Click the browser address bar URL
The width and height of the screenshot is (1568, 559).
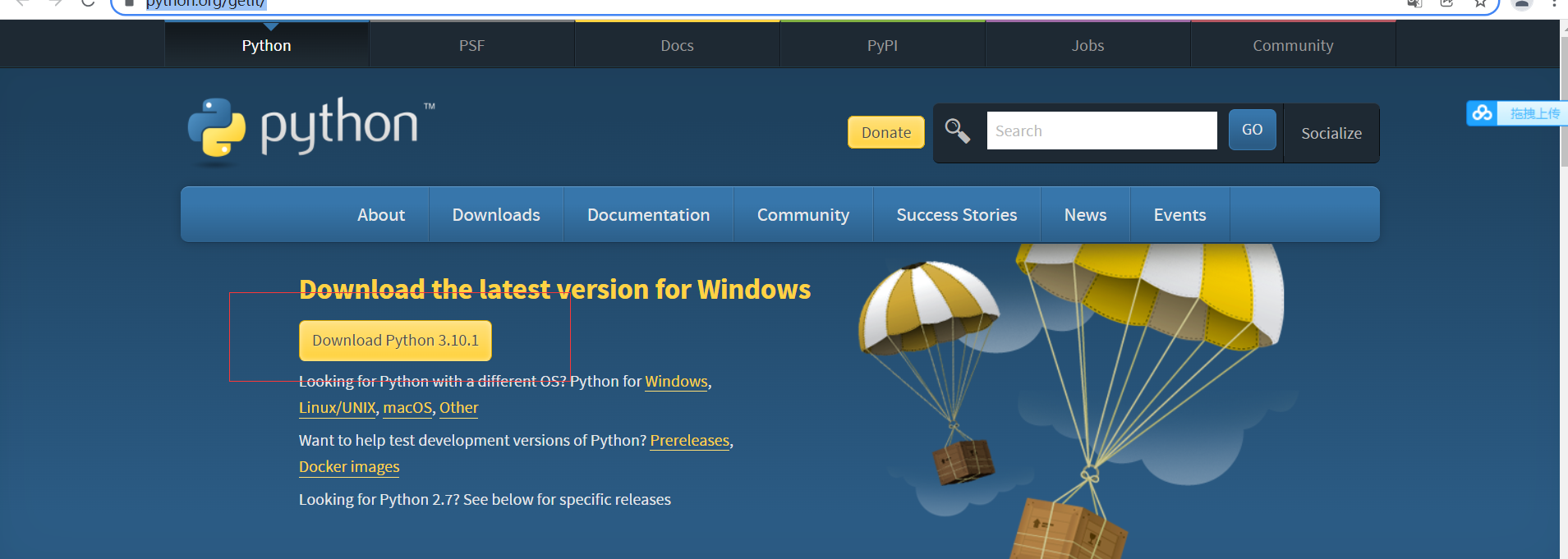point(206,3)
